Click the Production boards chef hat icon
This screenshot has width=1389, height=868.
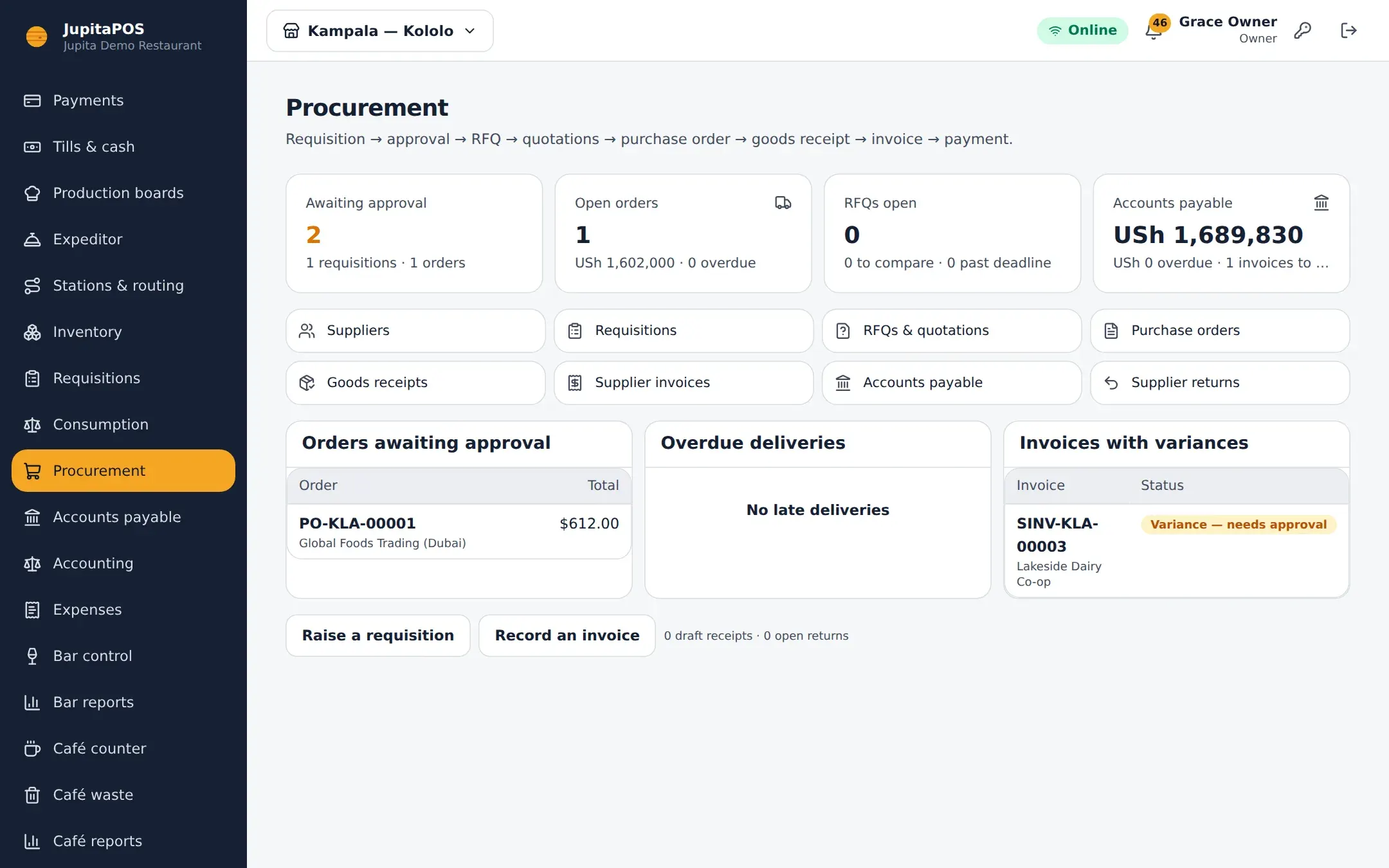click(x=32, y=193)
